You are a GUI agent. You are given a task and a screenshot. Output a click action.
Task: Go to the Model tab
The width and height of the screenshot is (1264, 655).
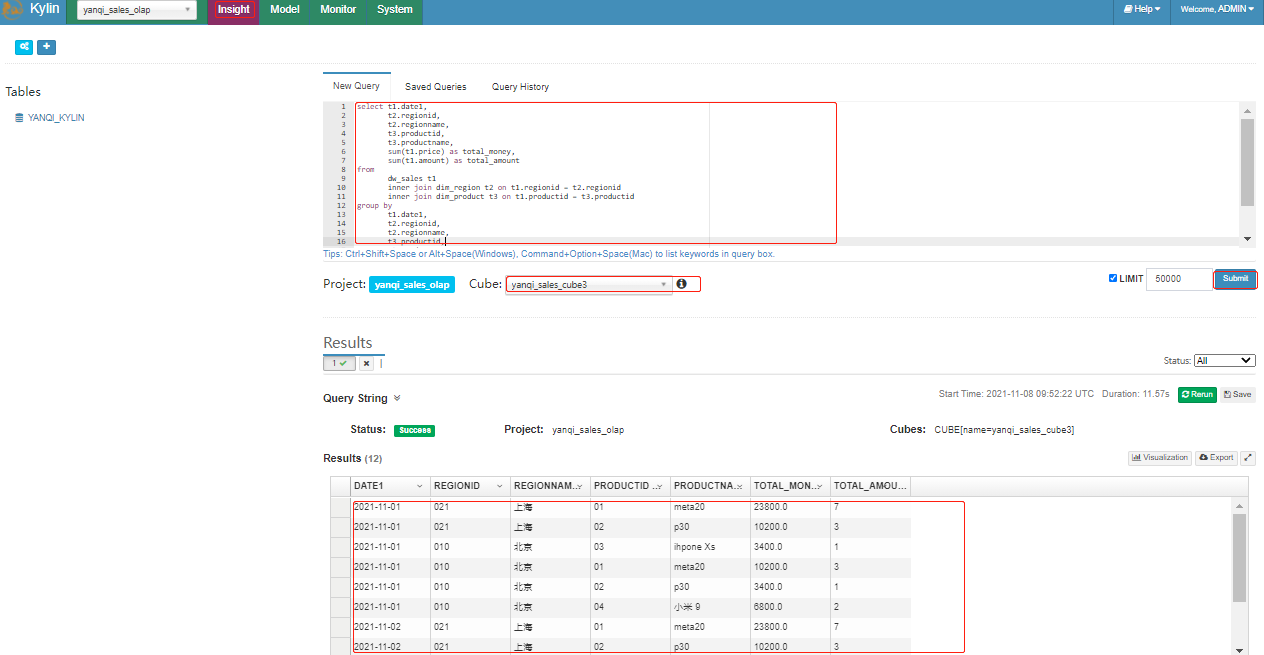click(x=285, y=10)
